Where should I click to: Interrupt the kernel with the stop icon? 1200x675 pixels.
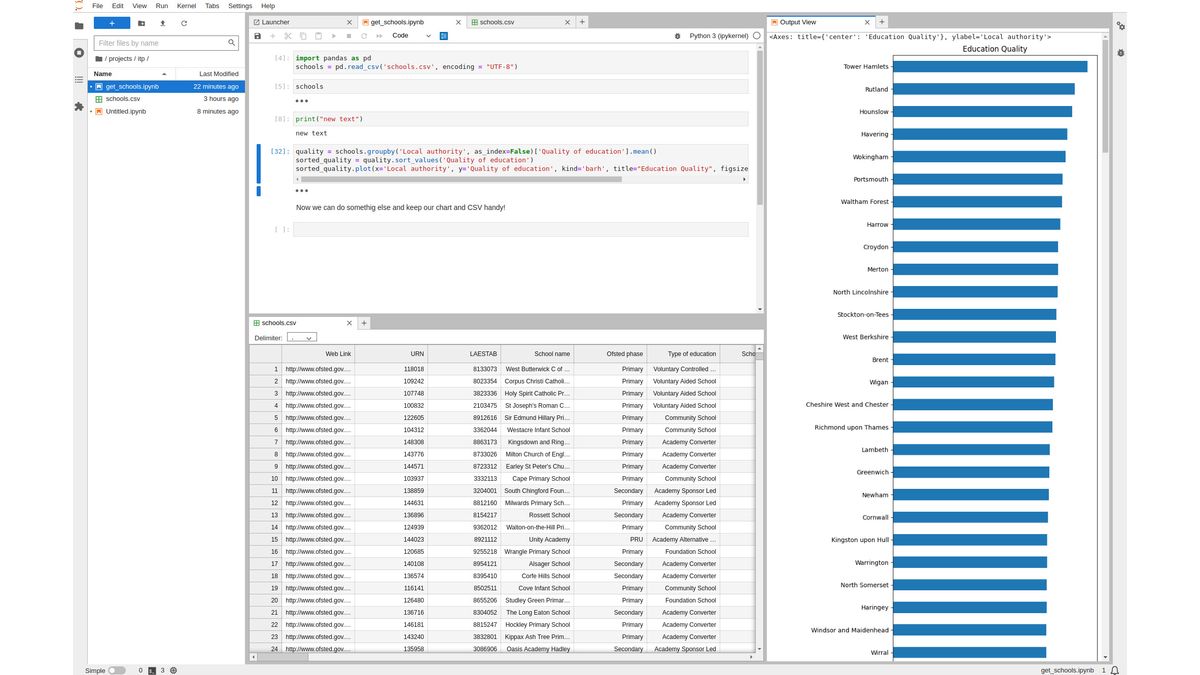349,35
